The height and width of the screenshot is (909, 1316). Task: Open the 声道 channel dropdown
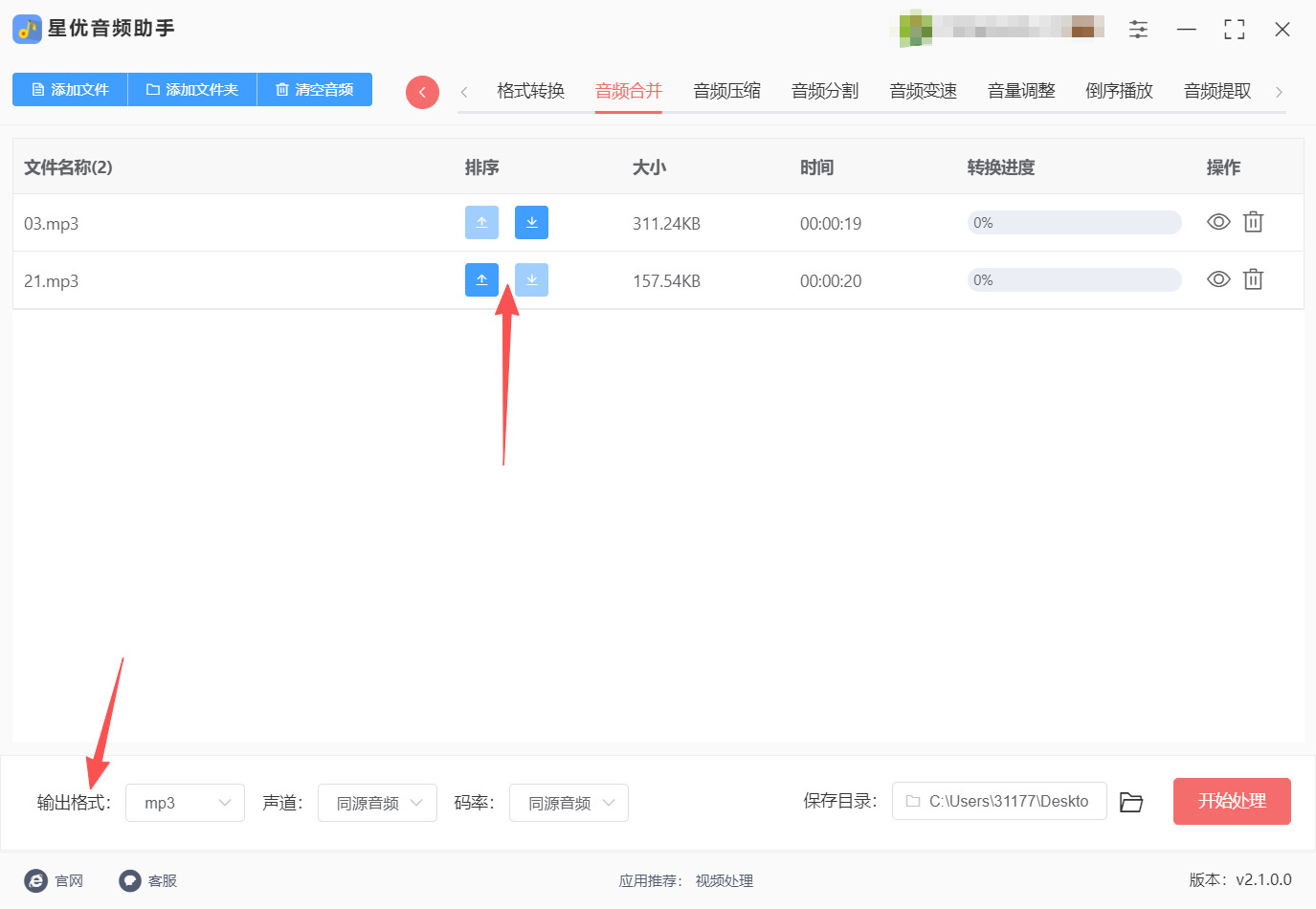tap(377, 803)
